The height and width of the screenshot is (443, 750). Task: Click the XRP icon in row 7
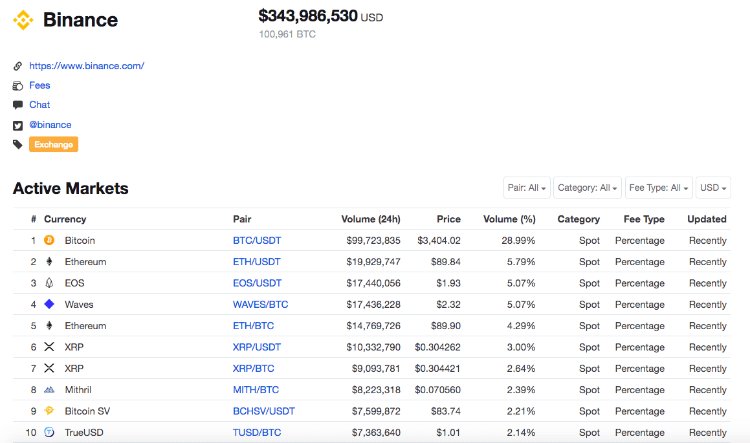click(49, 368)
